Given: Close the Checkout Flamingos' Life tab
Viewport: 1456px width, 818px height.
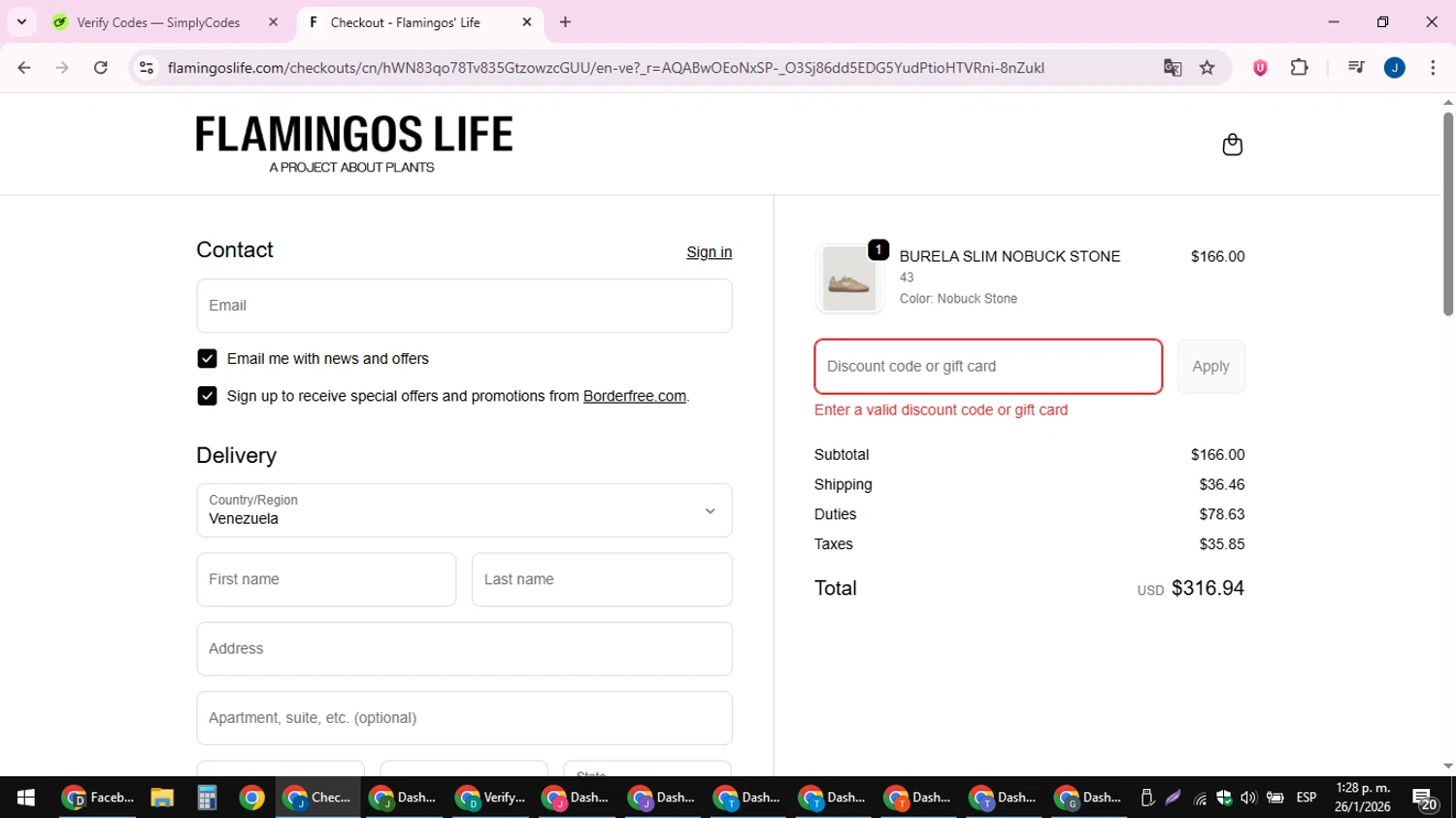Looking at the screenshot, I should [527, 22].
